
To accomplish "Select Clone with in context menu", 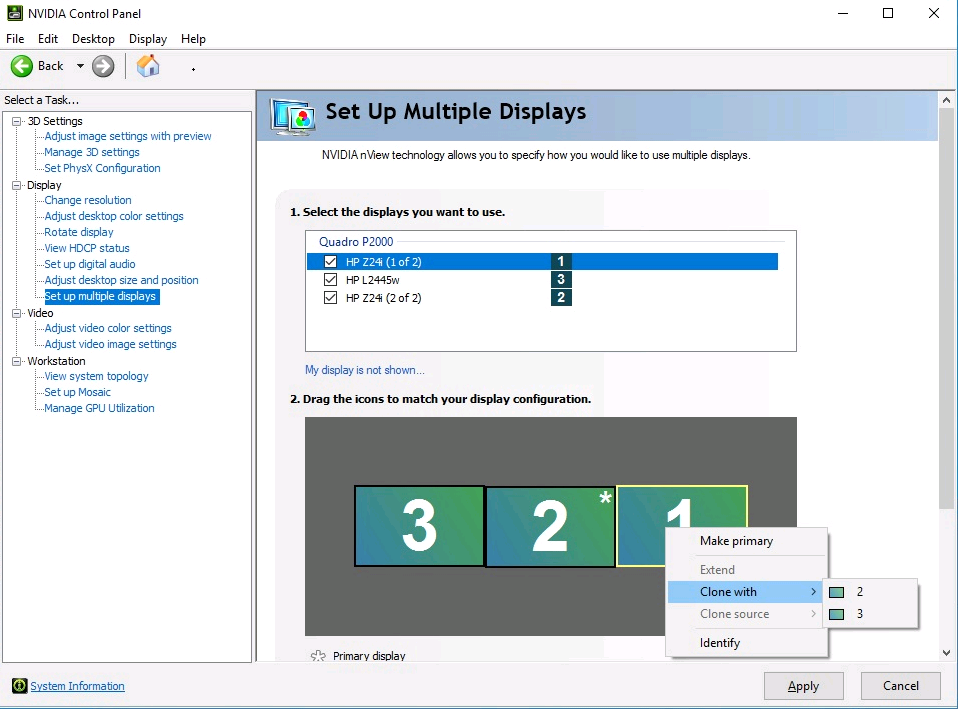I will point(747,592).
